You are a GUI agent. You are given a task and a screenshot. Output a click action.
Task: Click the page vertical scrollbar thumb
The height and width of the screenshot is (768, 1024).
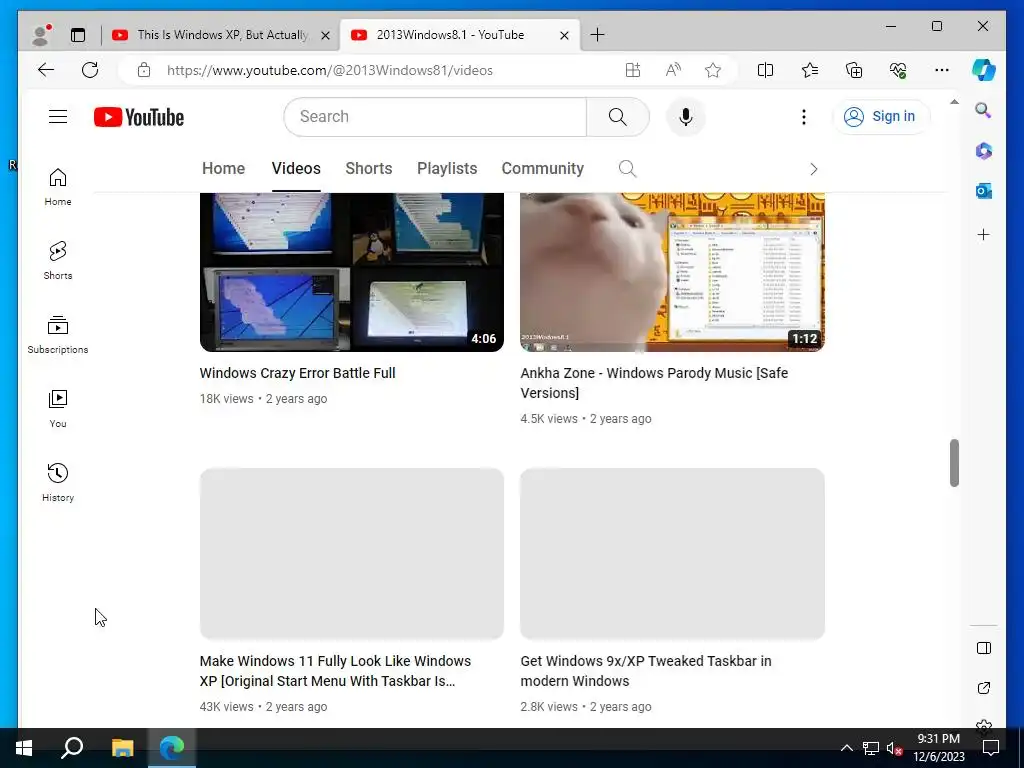point(954,463)
